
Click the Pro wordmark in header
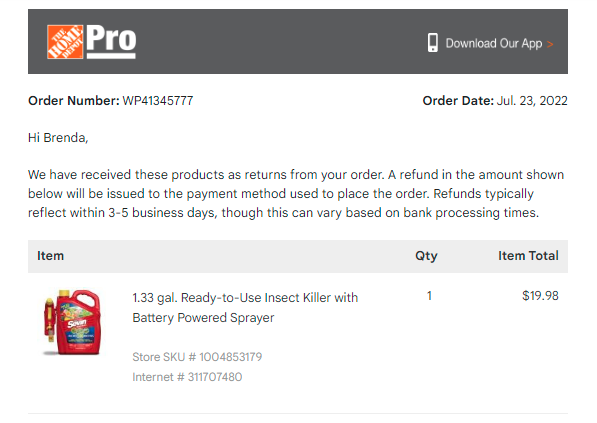click(x=111, y=41)
